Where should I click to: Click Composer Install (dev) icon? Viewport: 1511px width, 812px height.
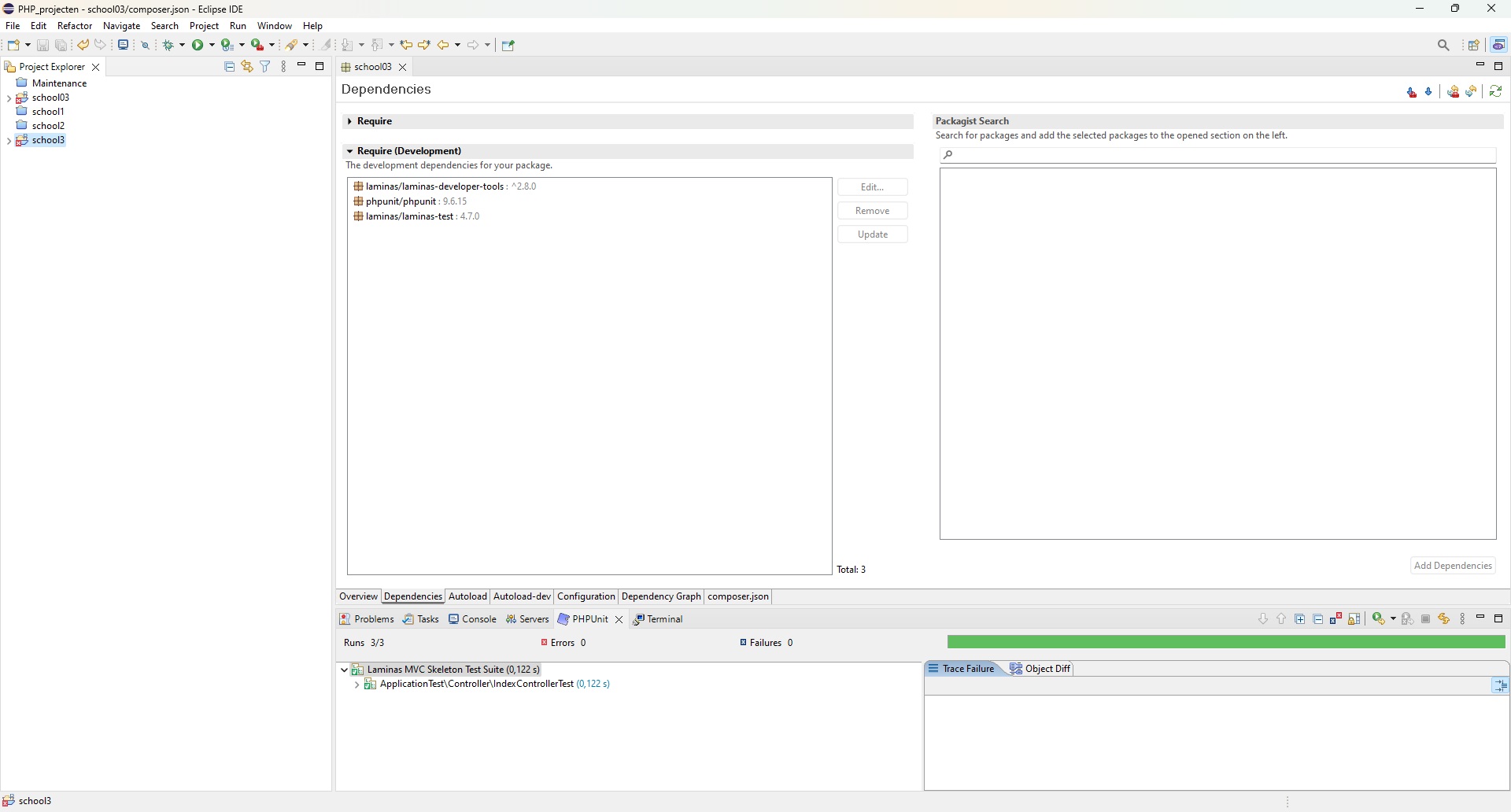(1413, 92)
